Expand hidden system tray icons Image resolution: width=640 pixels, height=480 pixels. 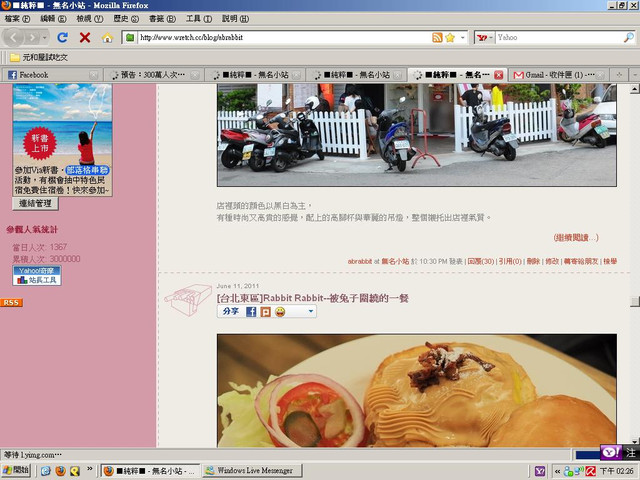click(557, 471)
